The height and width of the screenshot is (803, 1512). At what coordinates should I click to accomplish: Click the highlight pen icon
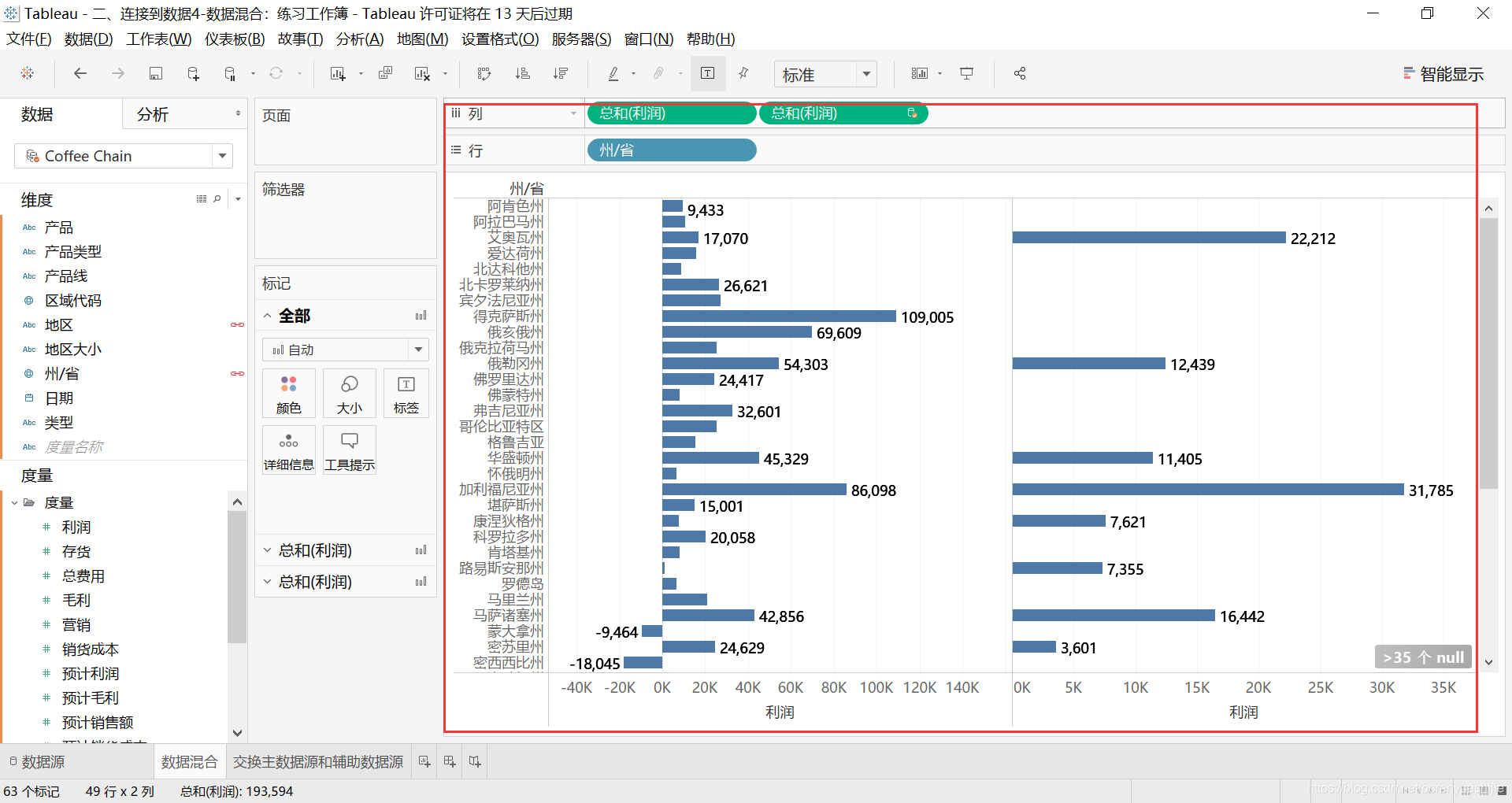click(613, 73)
